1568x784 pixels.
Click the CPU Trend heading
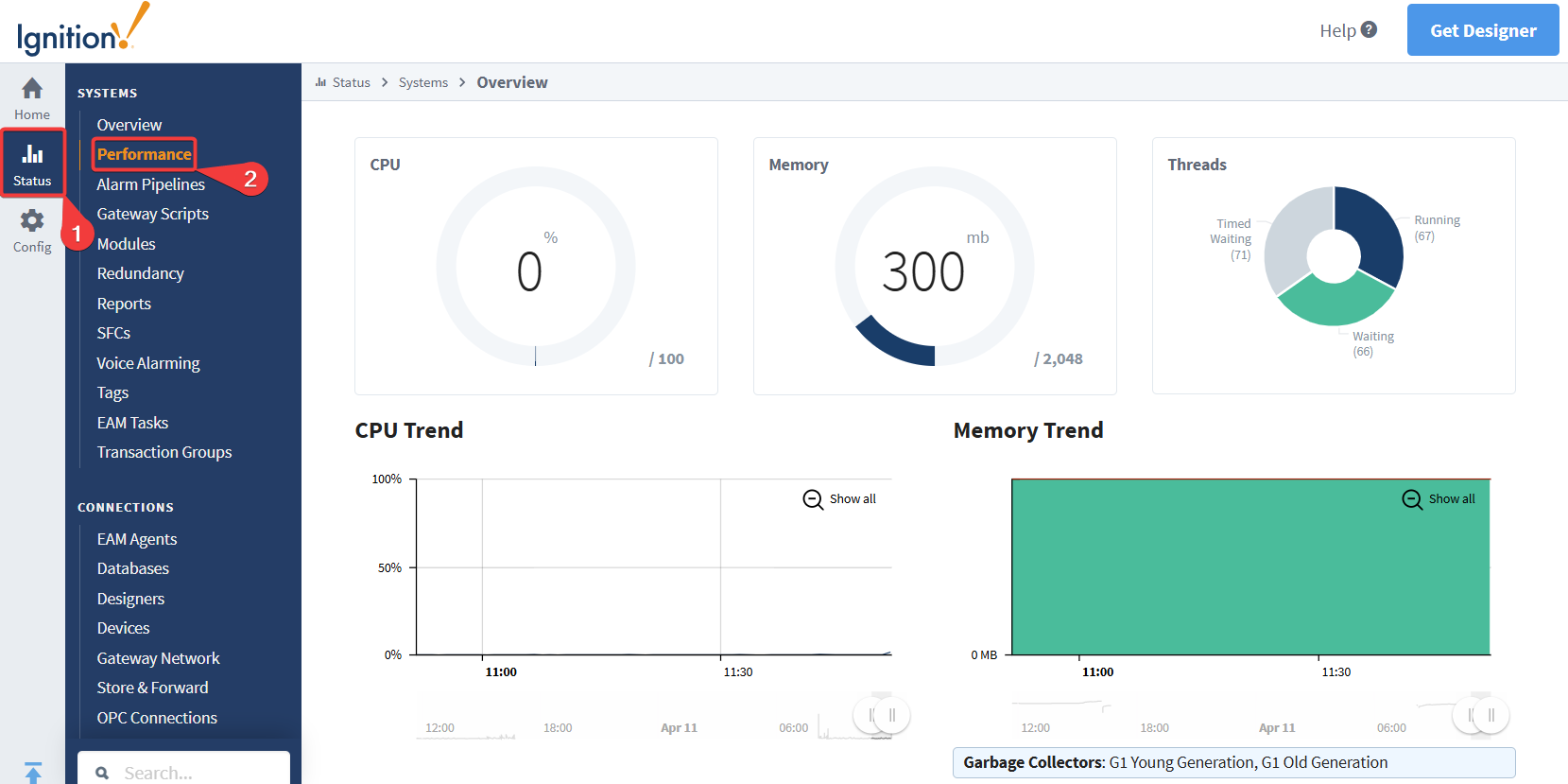(x=409, y=430)
